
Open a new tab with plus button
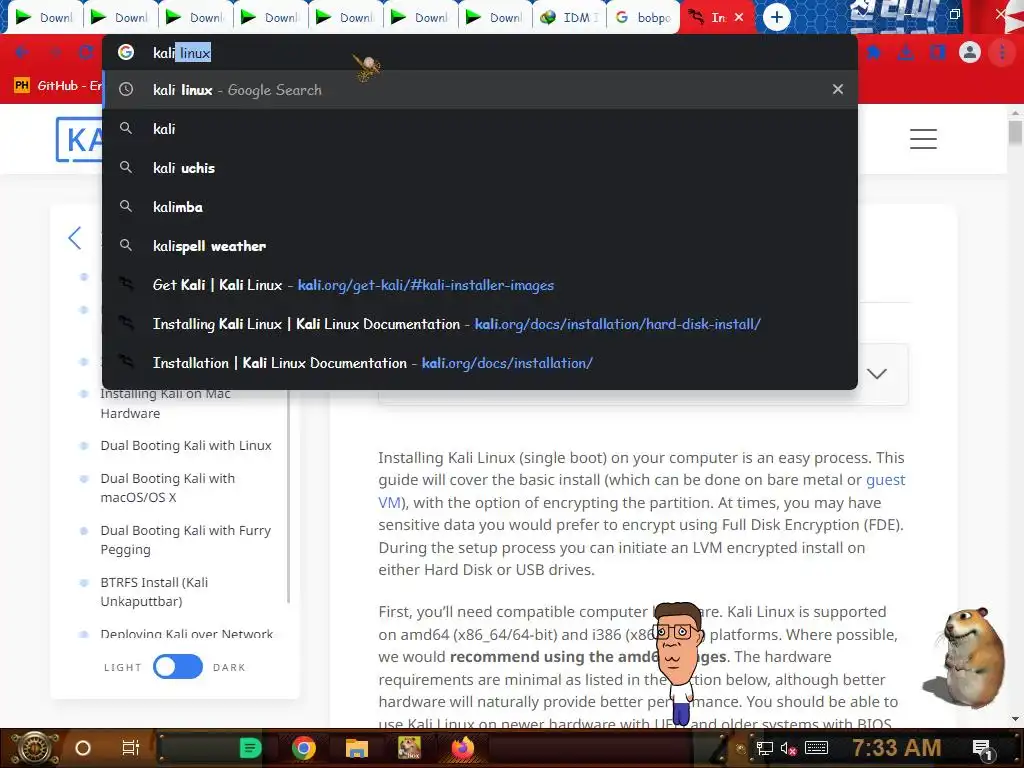coord(776,17)
